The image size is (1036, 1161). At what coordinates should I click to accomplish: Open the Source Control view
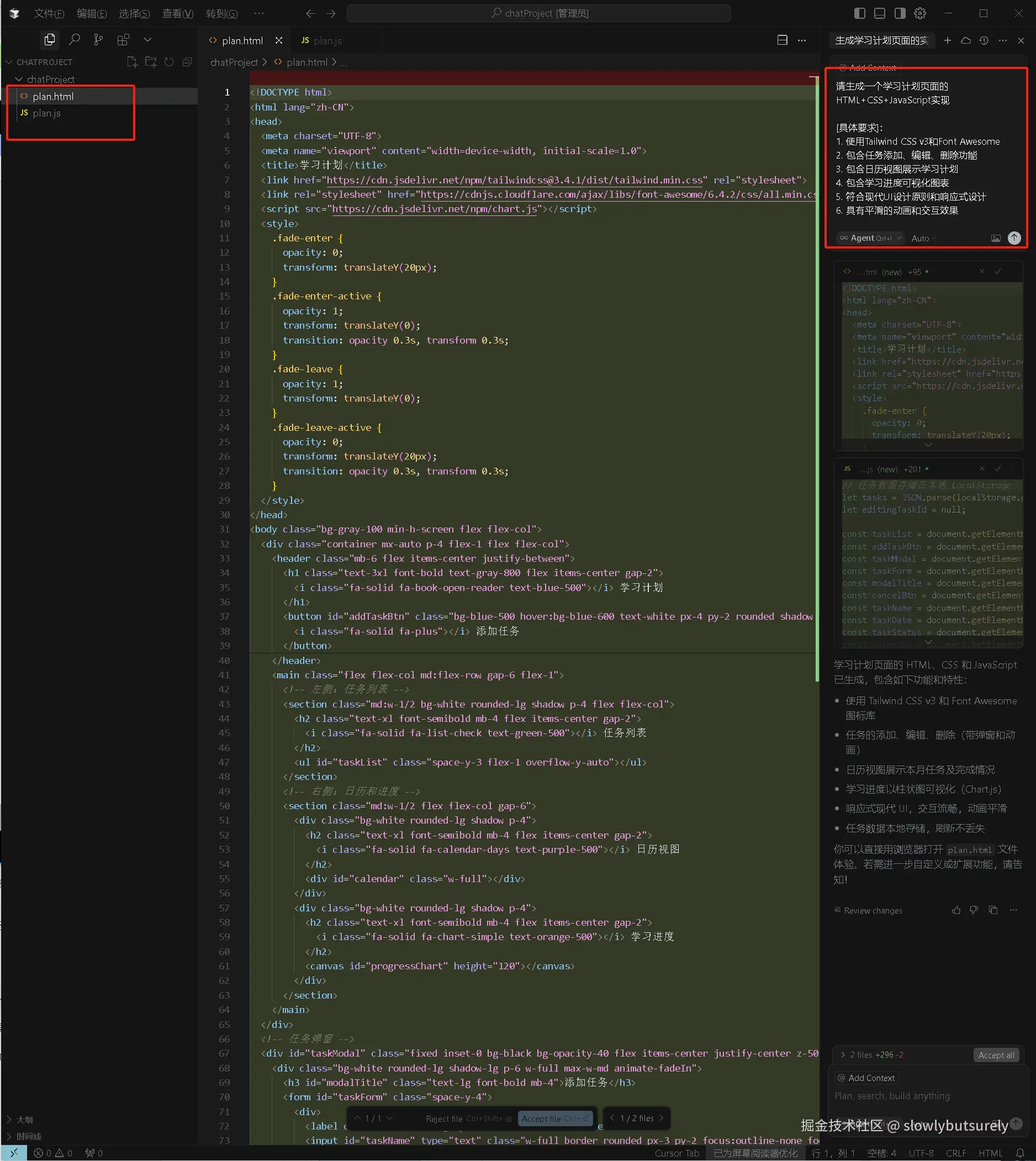(98, 40)
